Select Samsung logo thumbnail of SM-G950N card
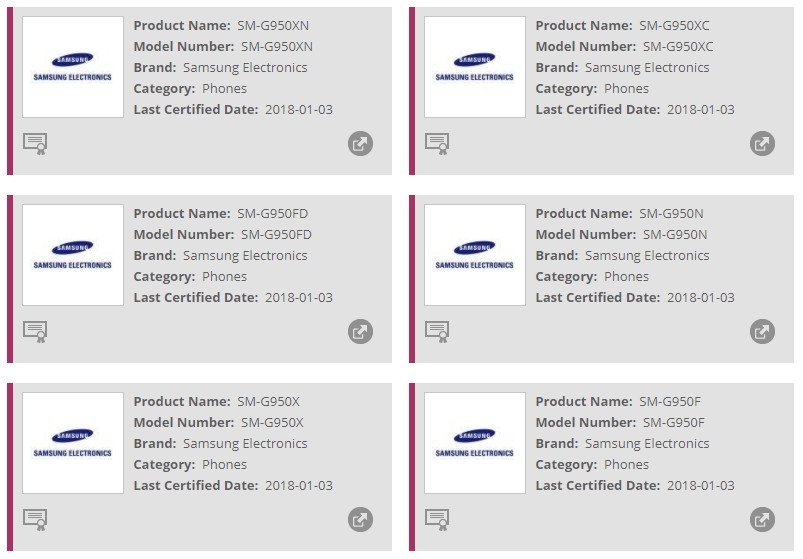 tap(475, 255)
